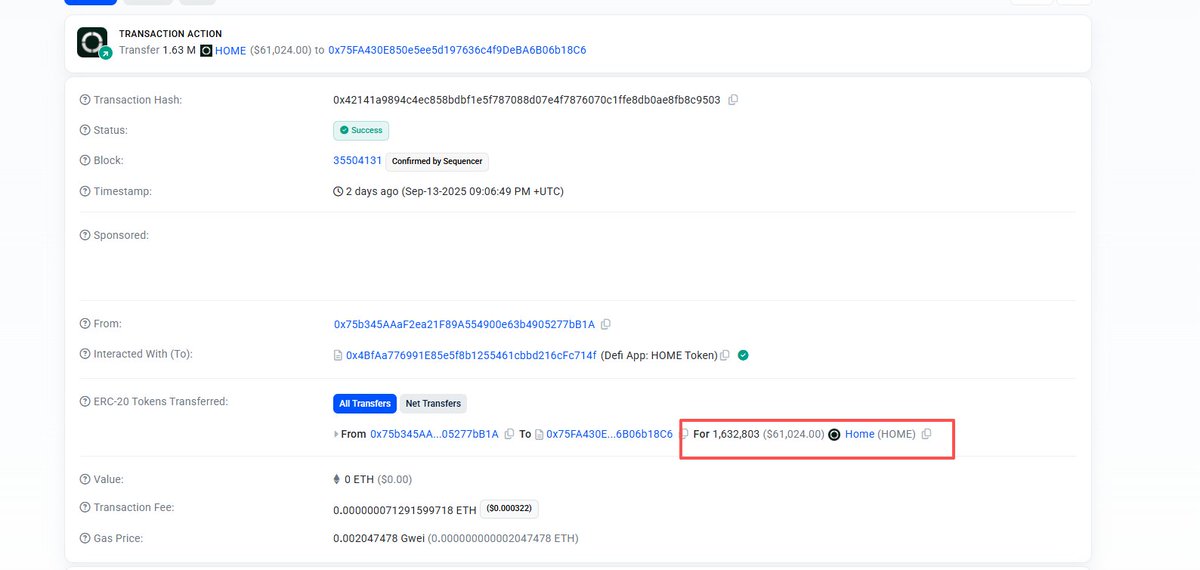This screenshot has width=1200, height=570.
Task: Click the Home token logo in transfer row
Action: pyautogui.click(x=835, y=434)
